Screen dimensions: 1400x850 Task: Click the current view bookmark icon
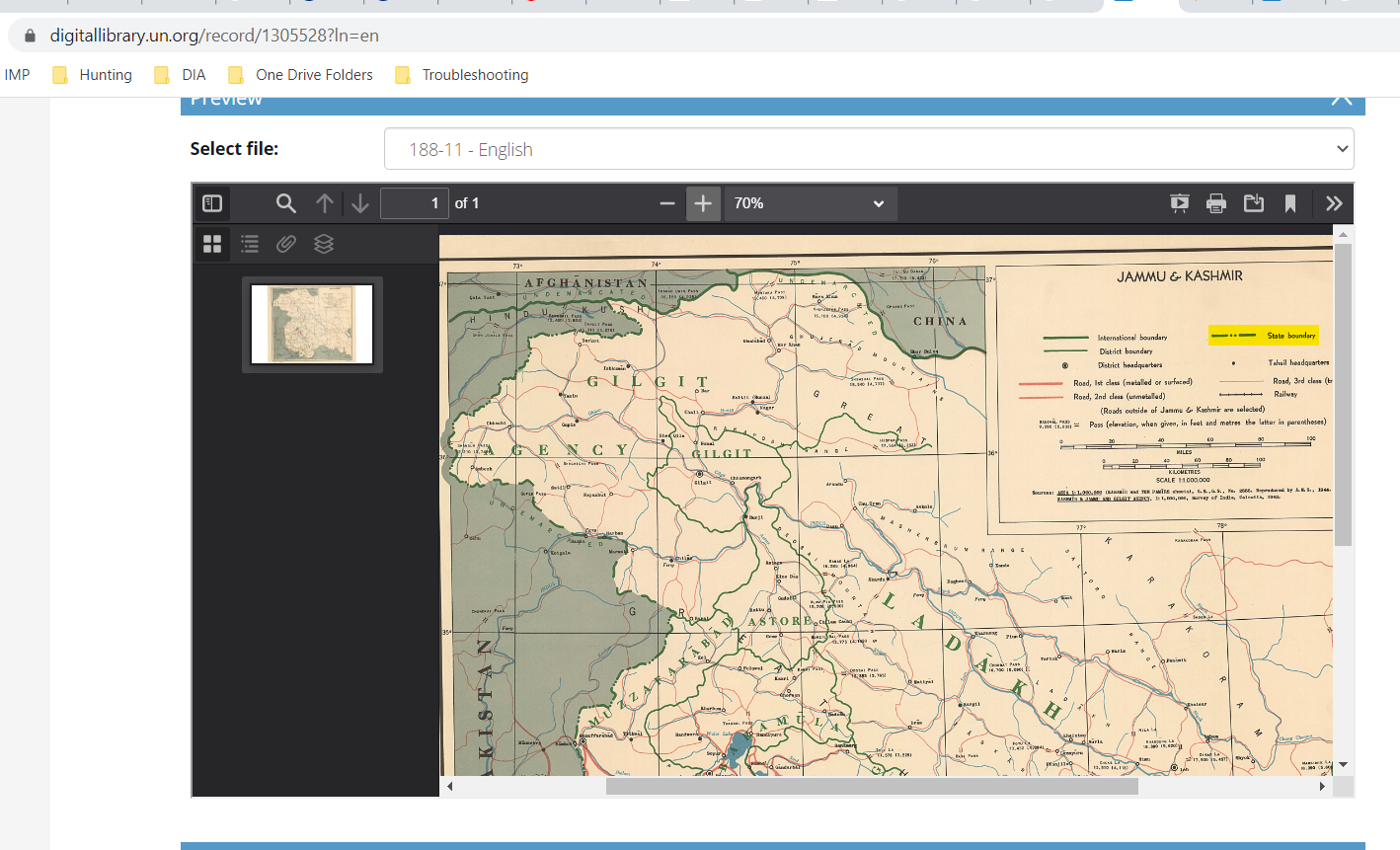pos(1290,203)
